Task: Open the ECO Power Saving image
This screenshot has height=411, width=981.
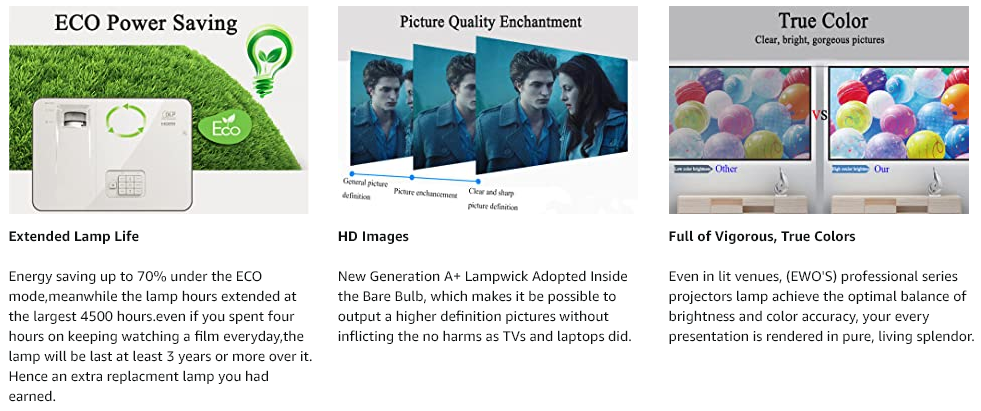Action: click(x=158, y=110)
